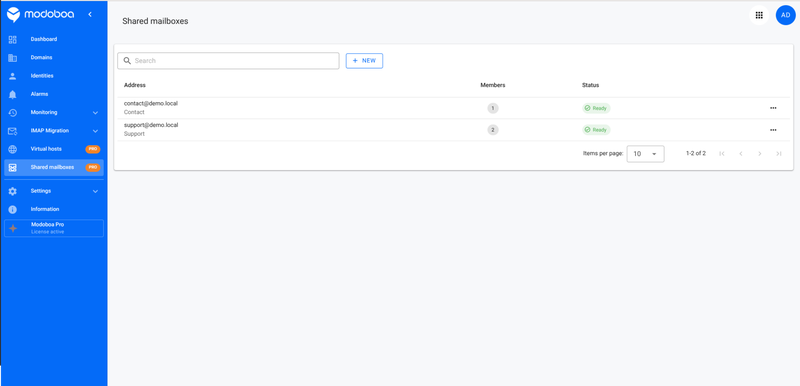The width and height of the screenshot is (800, 386).
Task: Open actions menu for support@demo.local
Action: coord(773,130)
